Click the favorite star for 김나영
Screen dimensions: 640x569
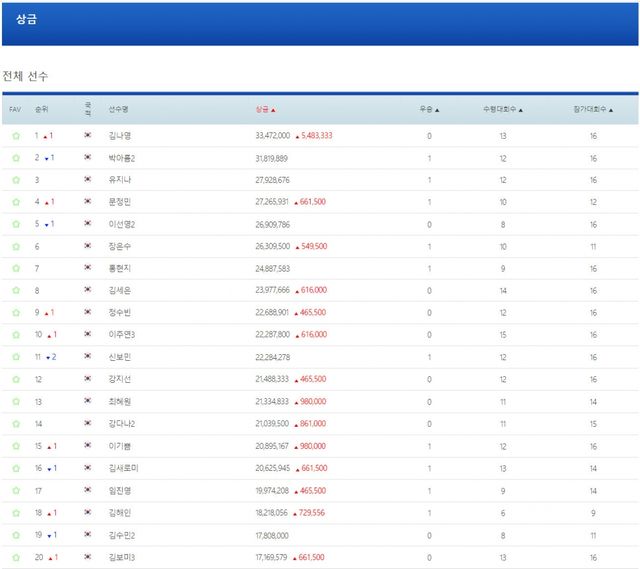pos(15,135)
